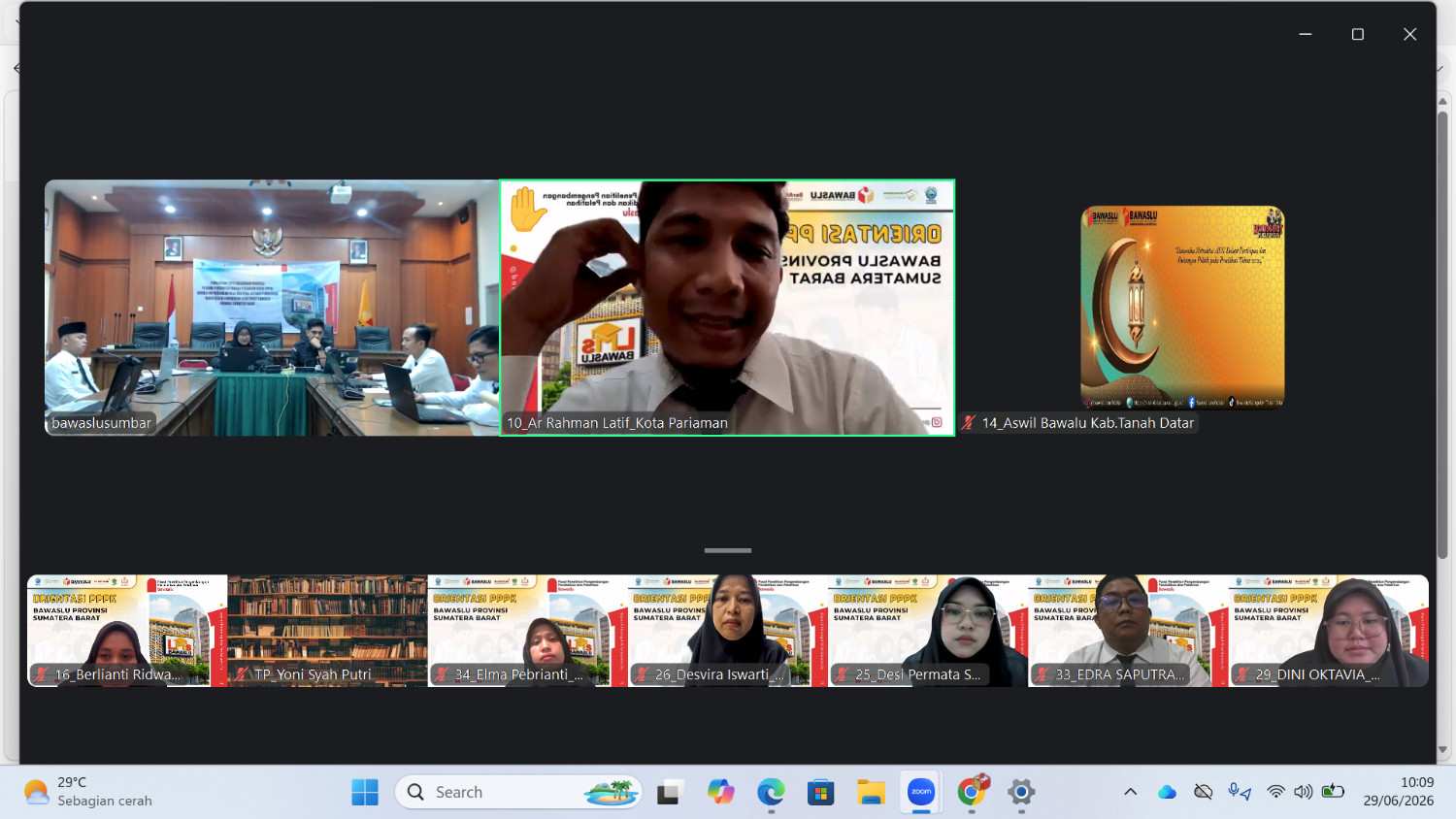Open Microsoft Store from taskbar
This screenshot has width=1456, height=819.
(x=821, y=793)
